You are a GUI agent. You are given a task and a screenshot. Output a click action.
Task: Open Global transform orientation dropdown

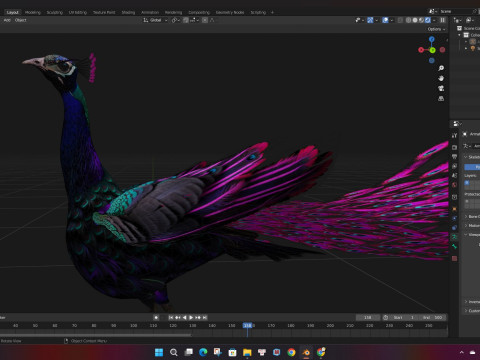click(155, 20)
